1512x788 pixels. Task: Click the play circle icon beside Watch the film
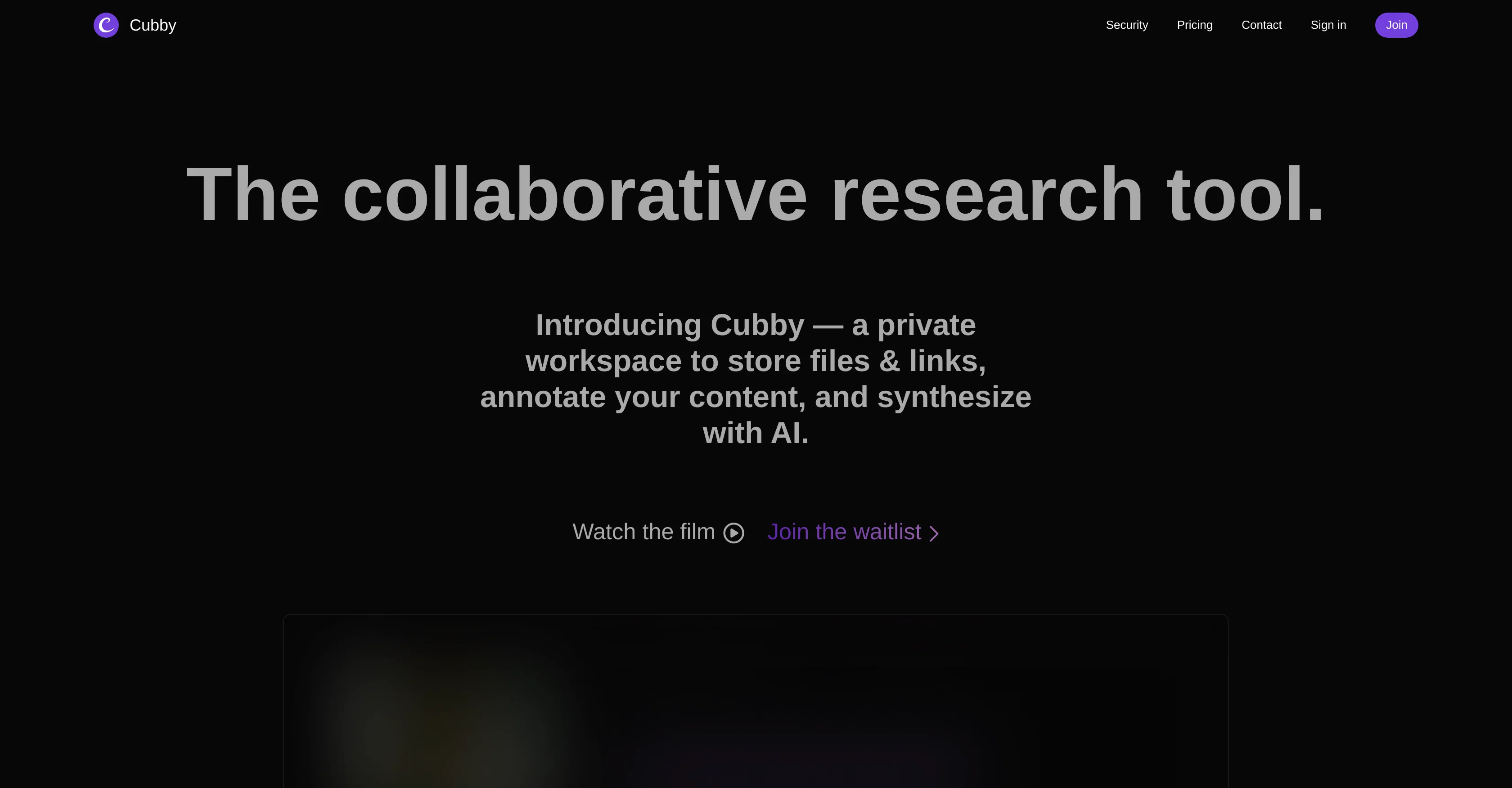coord(733,533)
